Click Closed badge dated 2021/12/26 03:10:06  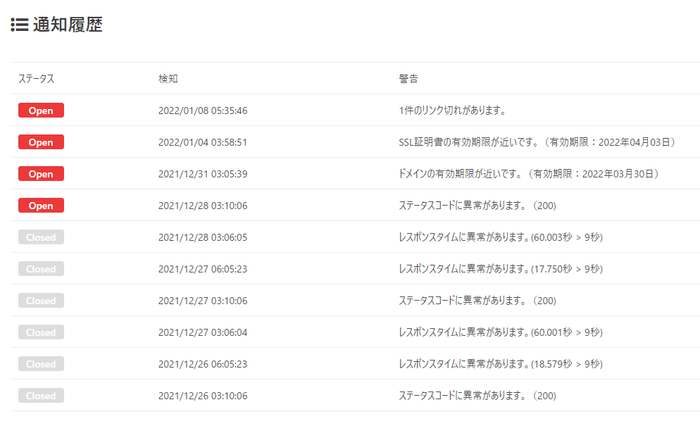(41, 396)
